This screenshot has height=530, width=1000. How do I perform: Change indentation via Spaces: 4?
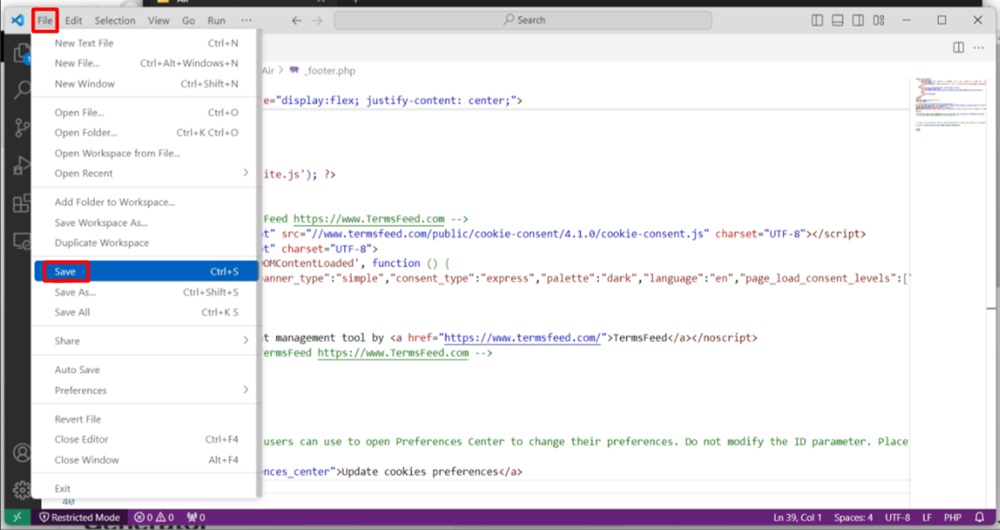point(853,517)
